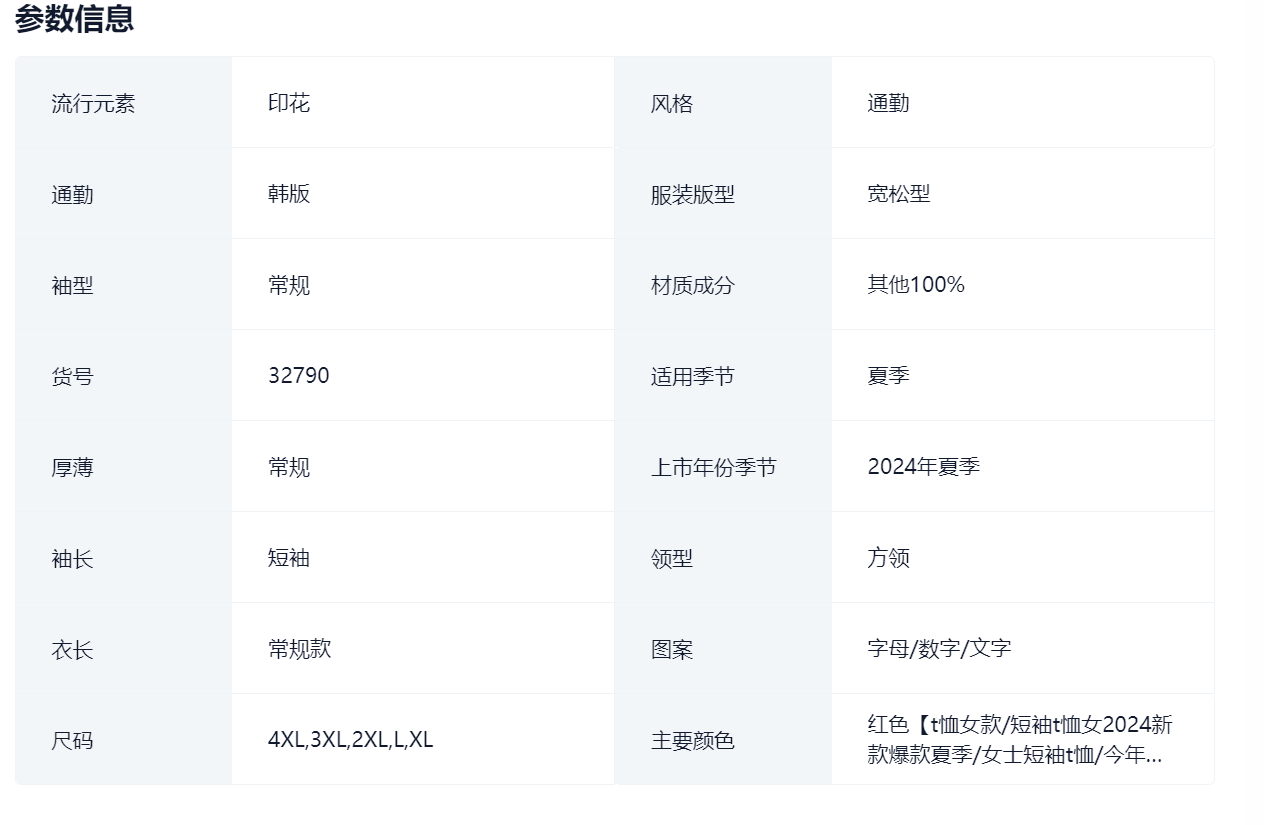Image resolution: width=1264 pixels, height=825 pixels.
Task: Select the 服装版型 label cell
Action: click(693, 195)
